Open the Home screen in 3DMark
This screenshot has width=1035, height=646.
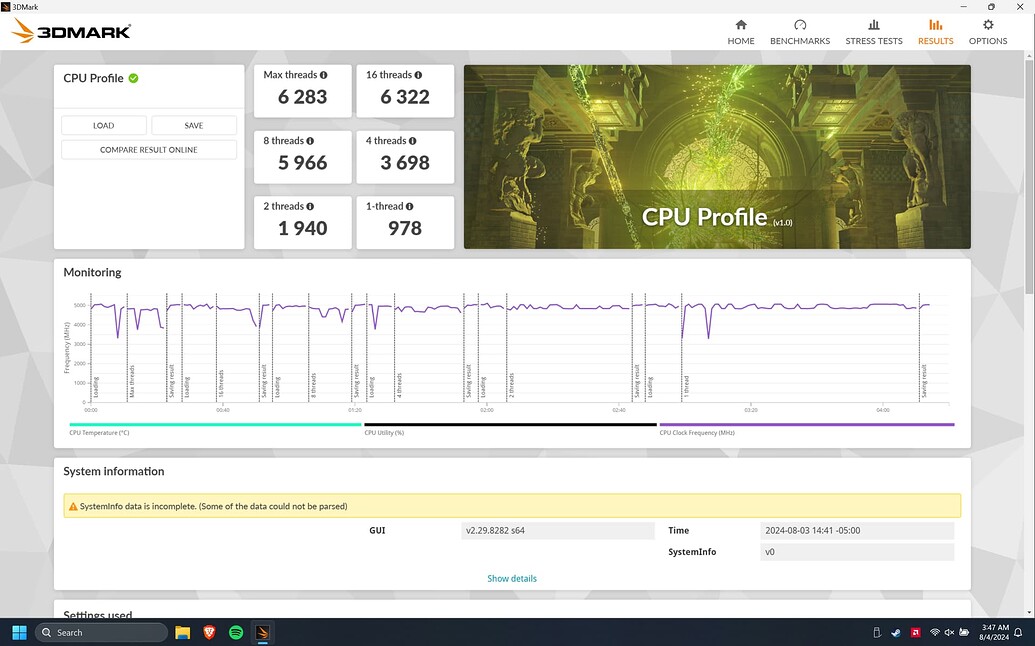coord(740,31)
